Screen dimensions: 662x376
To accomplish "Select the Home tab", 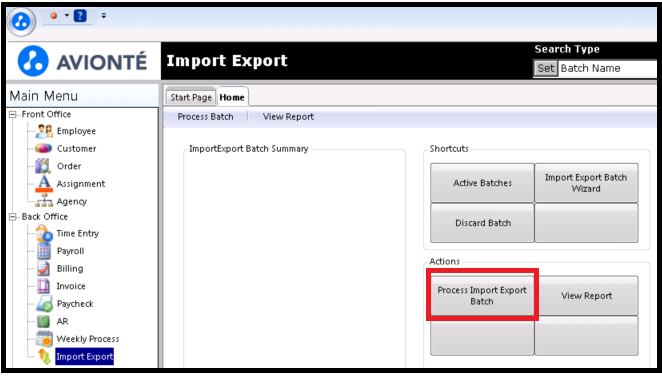I will point(232,97).
